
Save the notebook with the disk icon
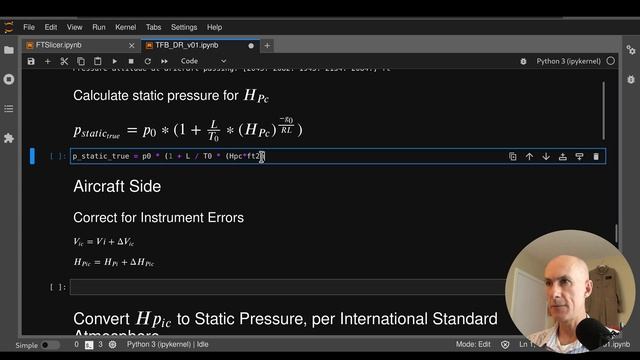tap(31, 61)
